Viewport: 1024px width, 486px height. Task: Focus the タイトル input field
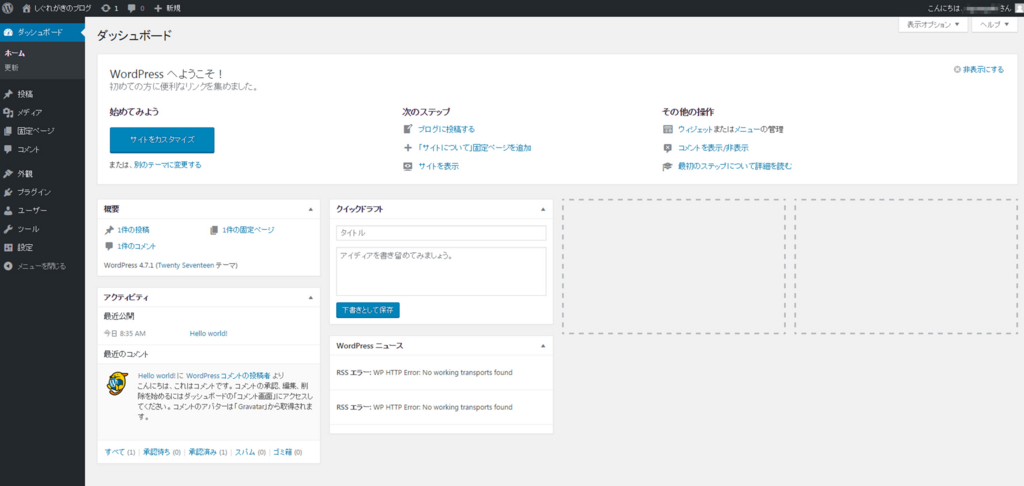[x=441, y=233]
